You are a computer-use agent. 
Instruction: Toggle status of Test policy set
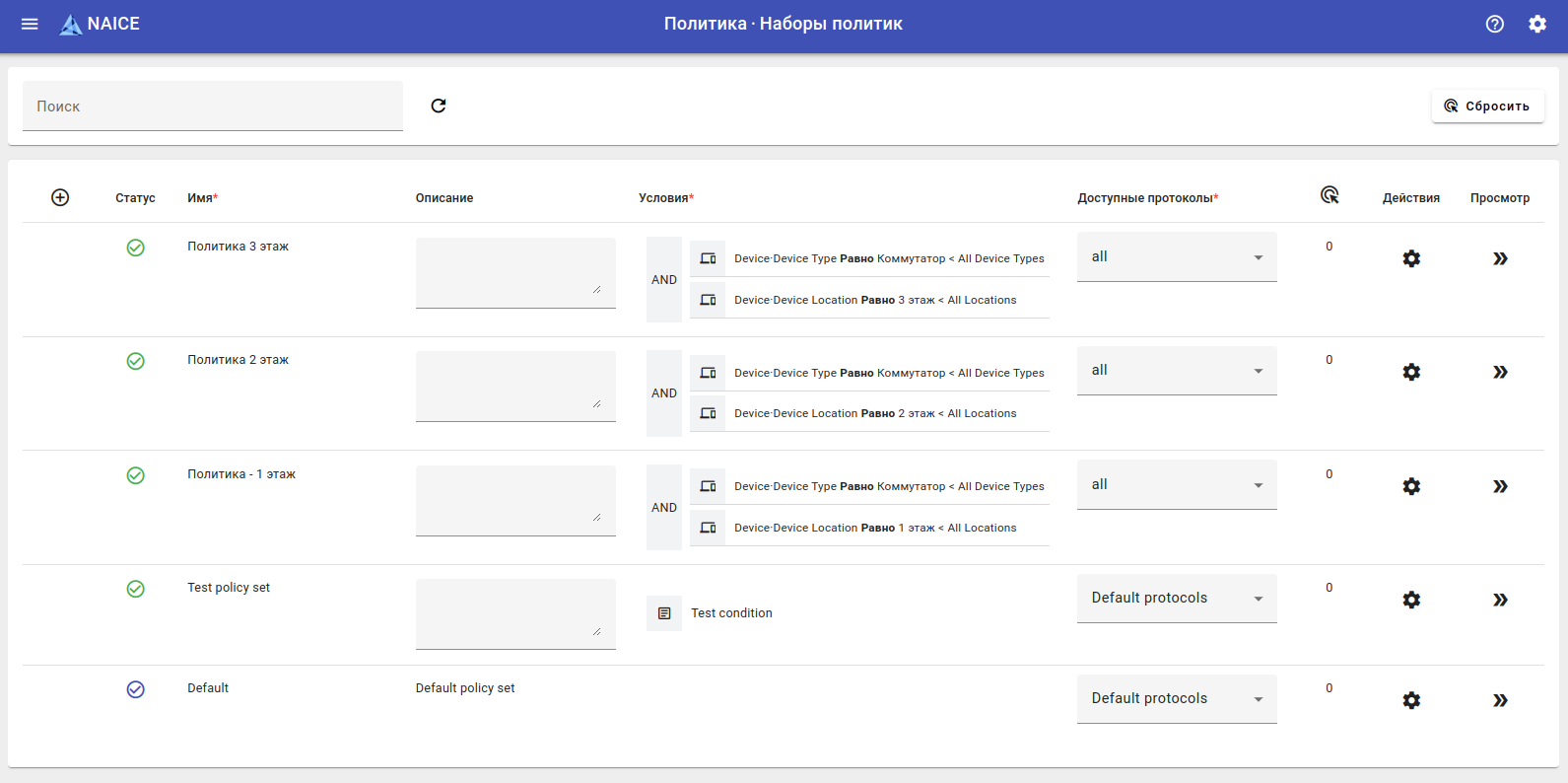[x=136, y=589]
